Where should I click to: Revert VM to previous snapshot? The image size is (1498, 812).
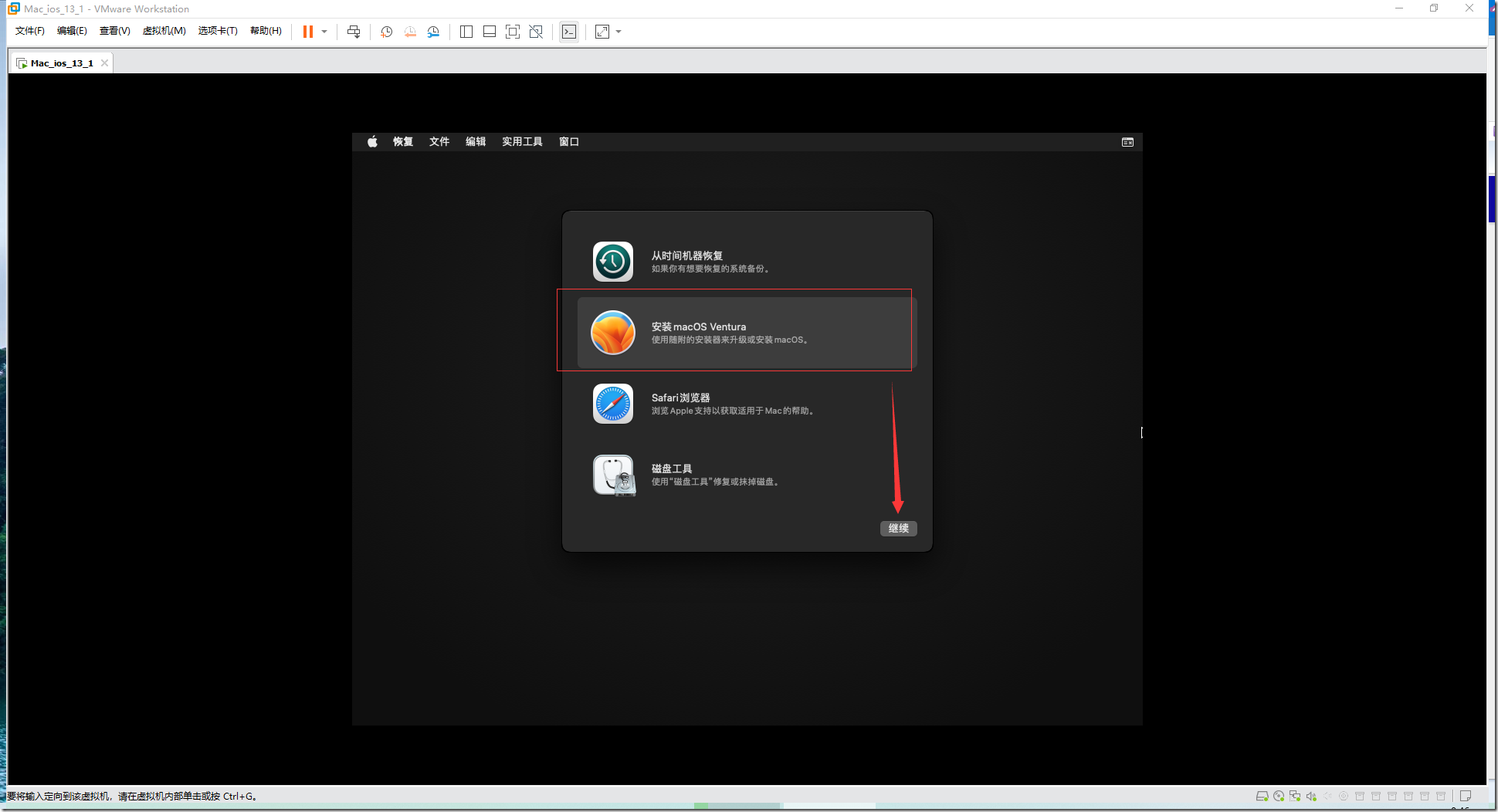point(410,32)
